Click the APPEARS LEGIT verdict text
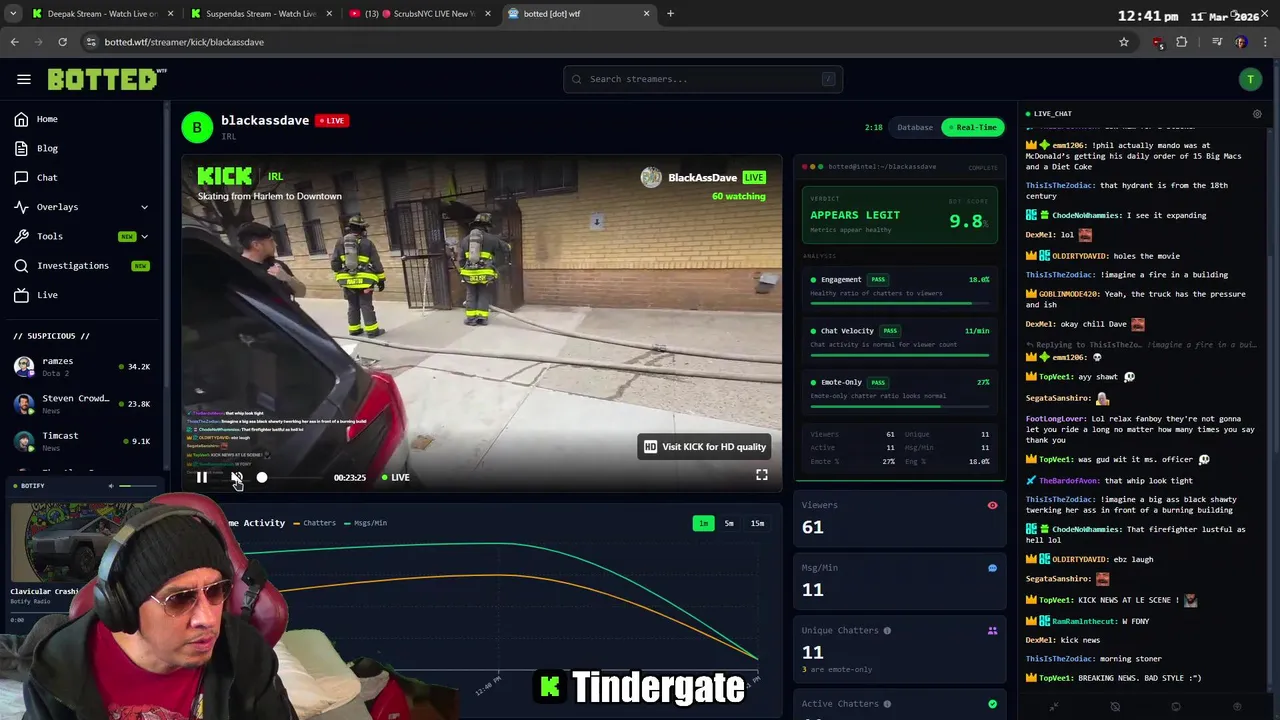The width and height of the screenshot is (1280, 720). (x=855, y=215)
